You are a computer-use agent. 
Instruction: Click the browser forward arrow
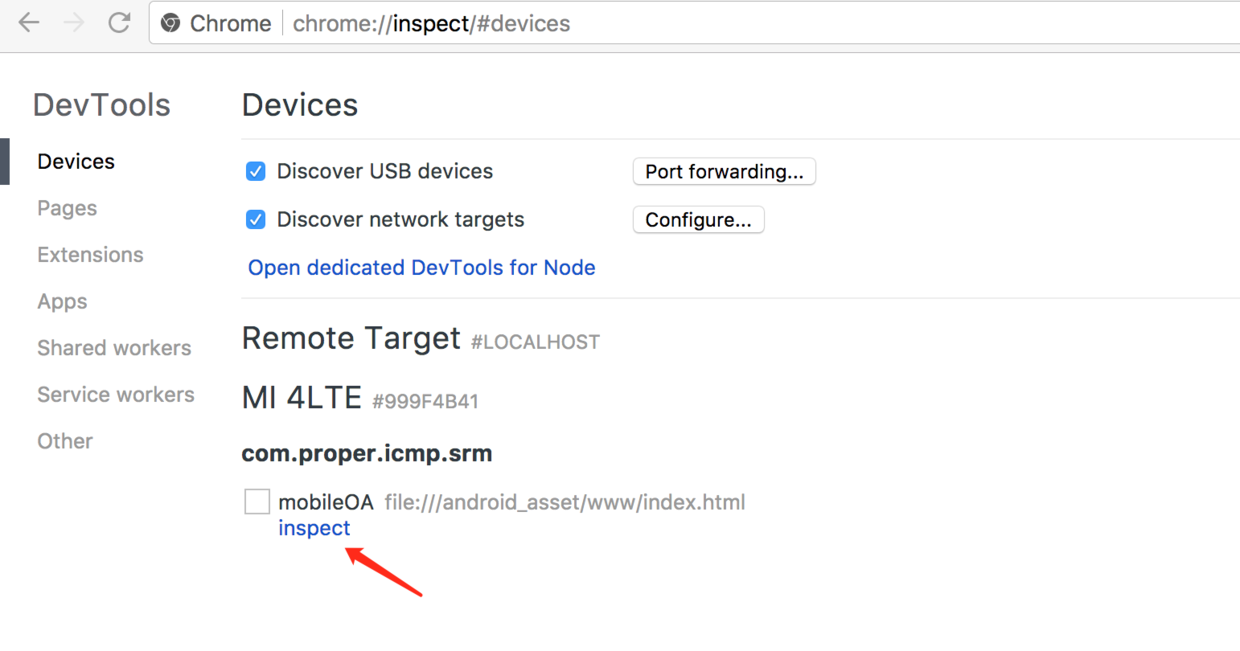(x=75, y=23)
